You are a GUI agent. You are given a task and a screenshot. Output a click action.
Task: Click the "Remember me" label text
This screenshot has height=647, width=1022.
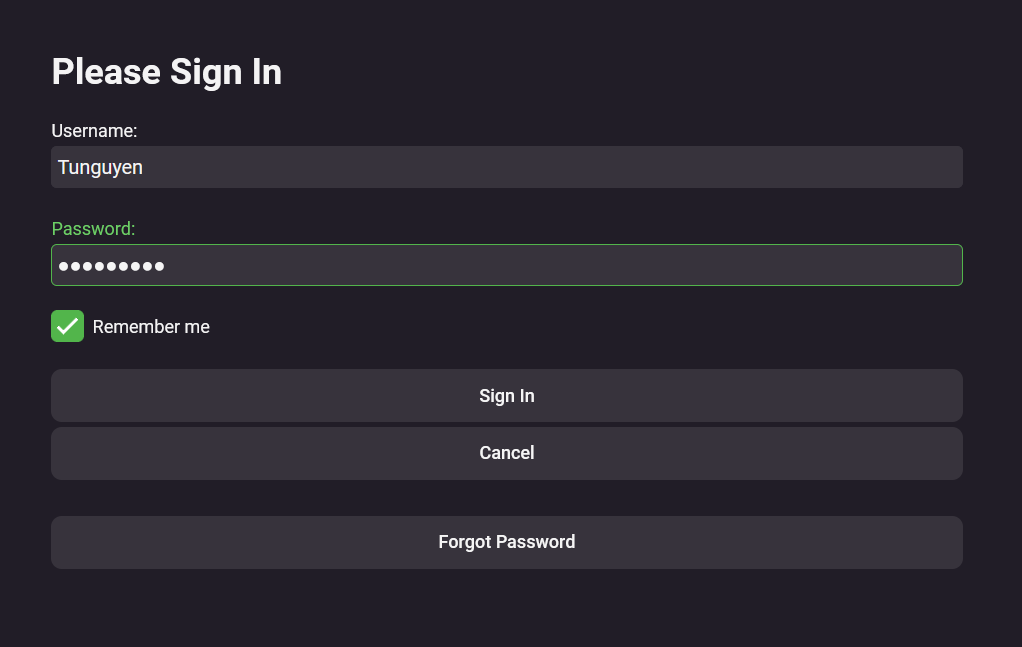151,327
